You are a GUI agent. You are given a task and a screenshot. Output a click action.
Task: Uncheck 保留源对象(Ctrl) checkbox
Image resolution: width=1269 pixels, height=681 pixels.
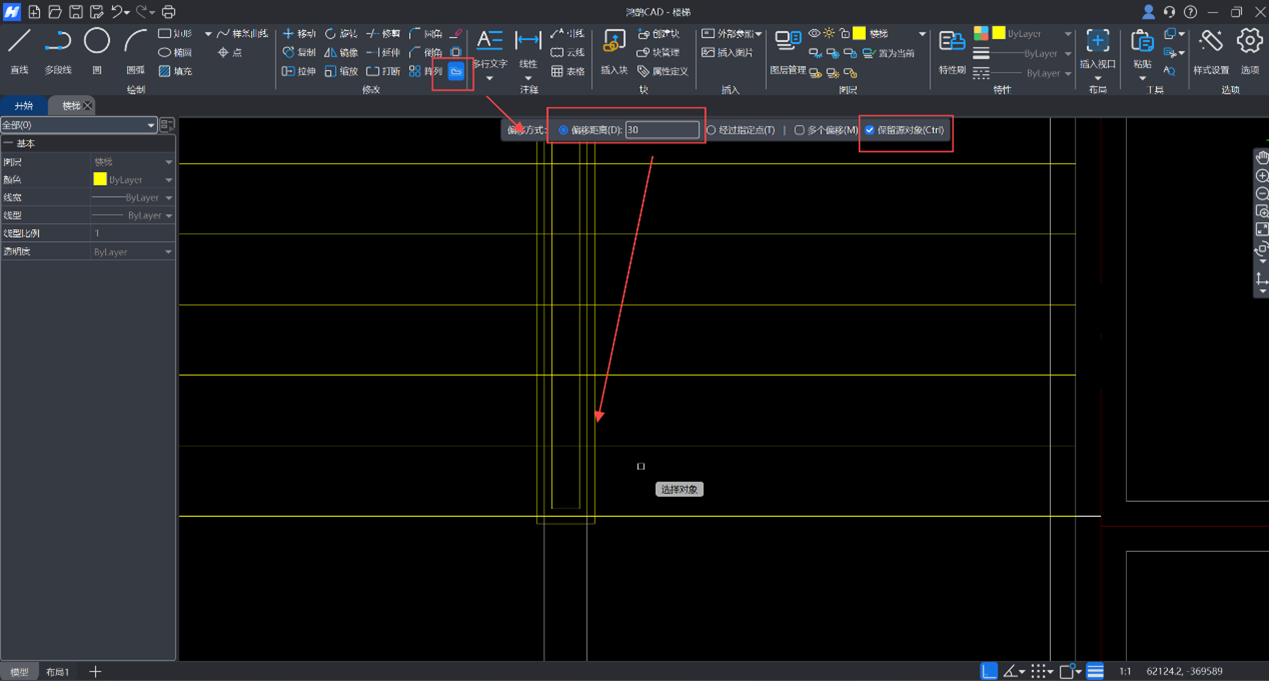870,130
